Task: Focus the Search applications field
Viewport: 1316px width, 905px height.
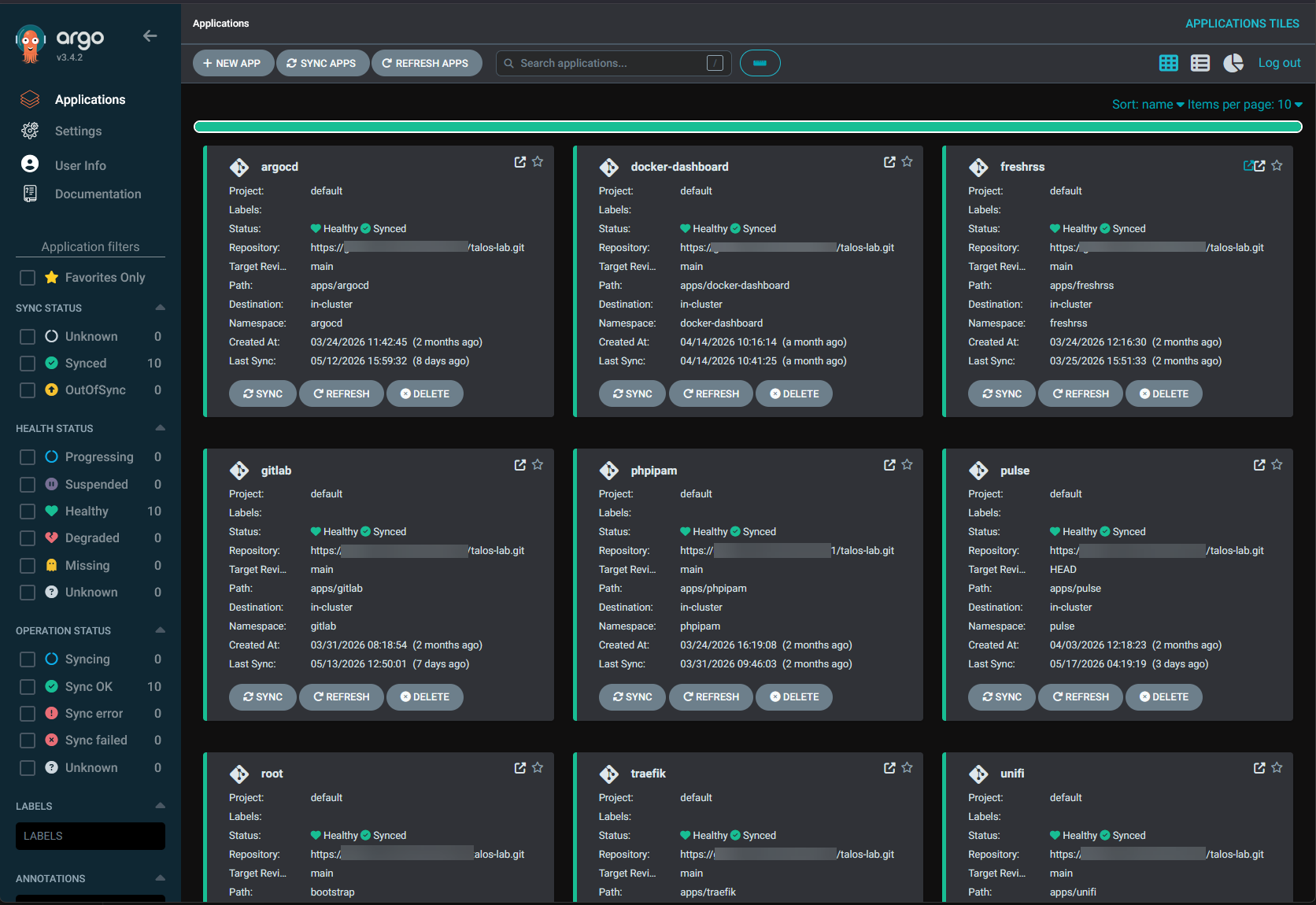Action: point(613,63)
